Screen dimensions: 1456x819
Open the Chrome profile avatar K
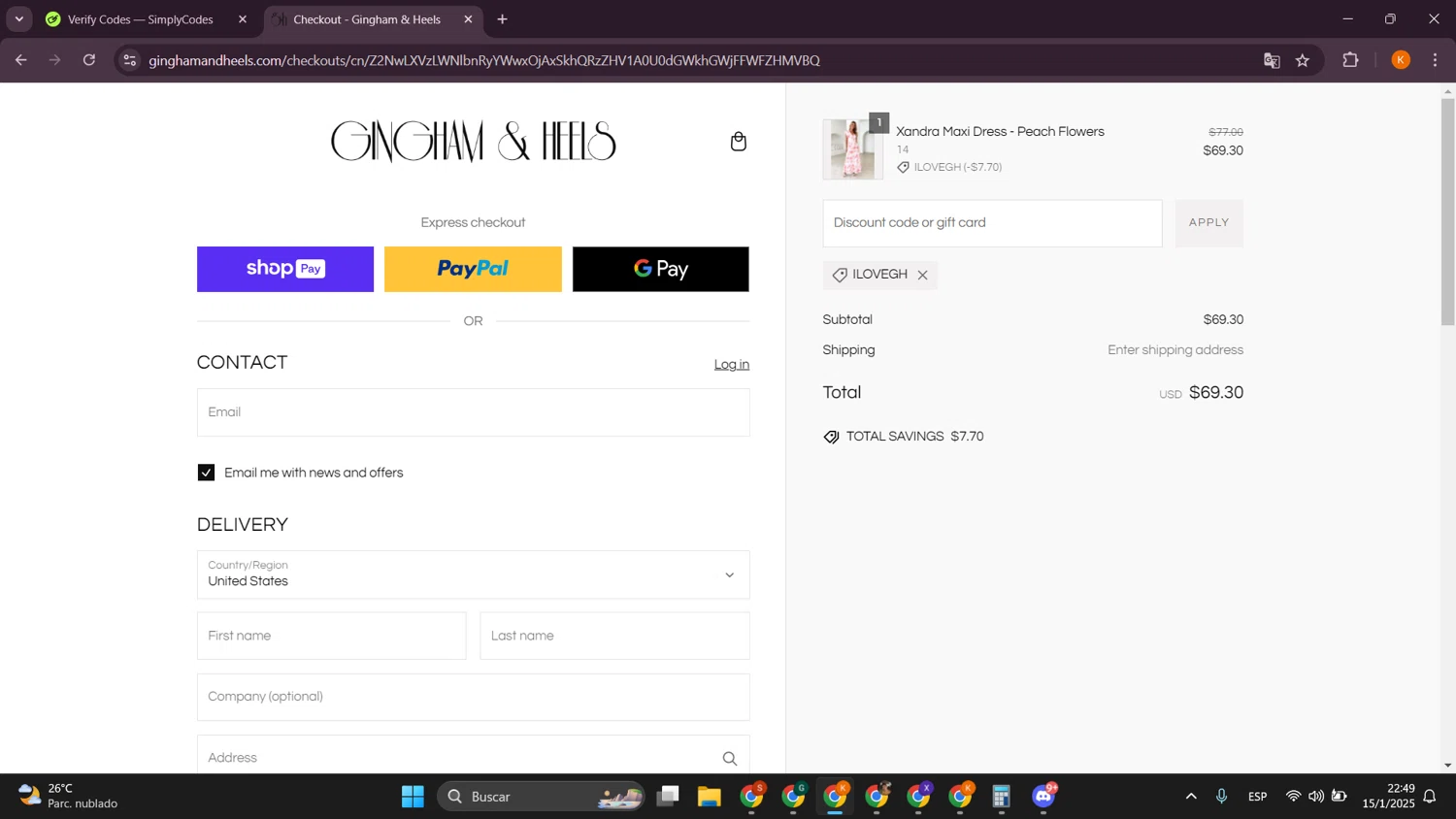coord(1400,60)
